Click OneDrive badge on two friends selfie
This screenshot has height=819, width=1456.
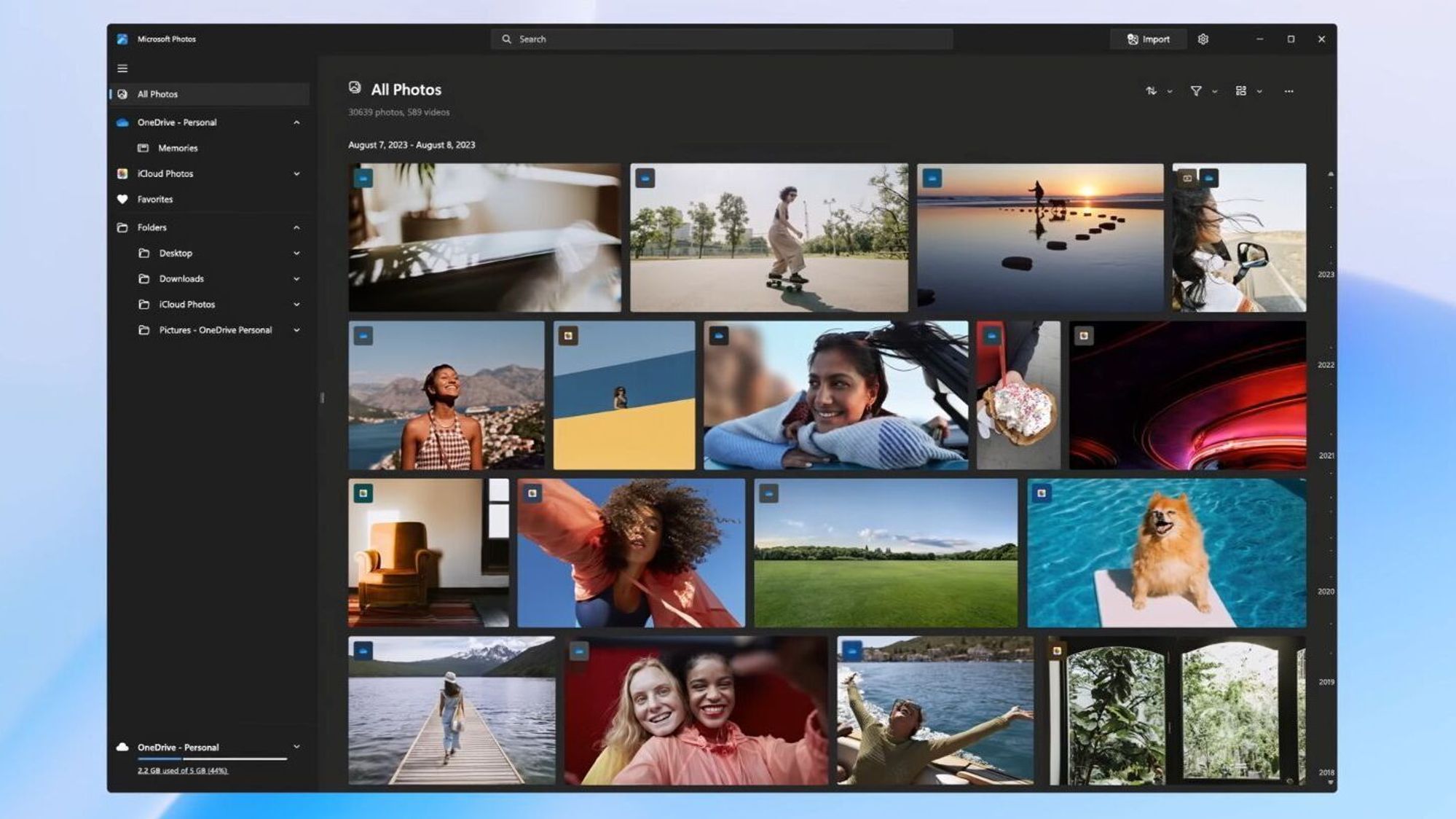[x=579, y=651]
